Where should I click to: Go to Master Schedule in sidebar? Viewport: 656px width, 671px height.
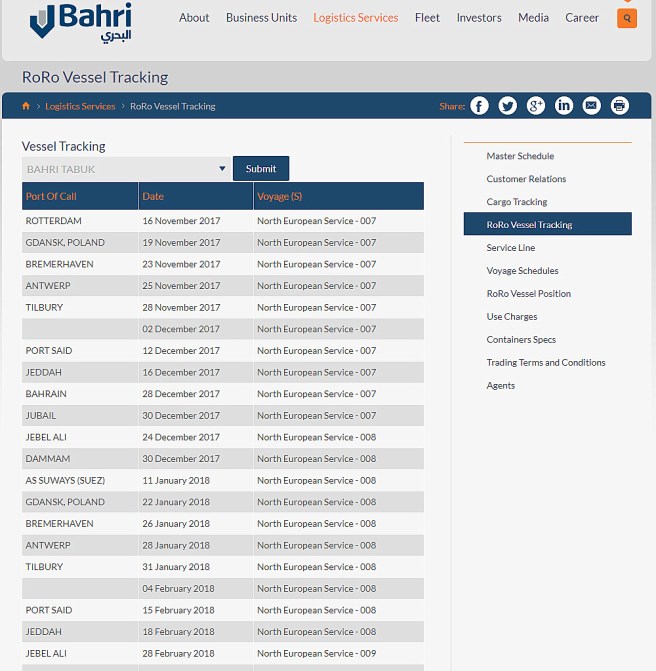click(520, 156)
